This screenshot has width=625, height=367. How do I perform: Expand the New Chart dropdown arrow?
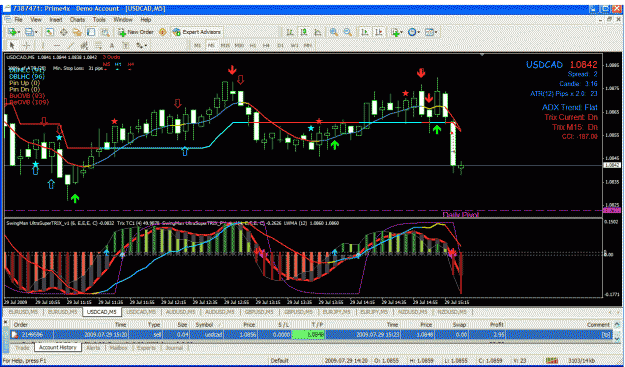click(x=19, y=32)
